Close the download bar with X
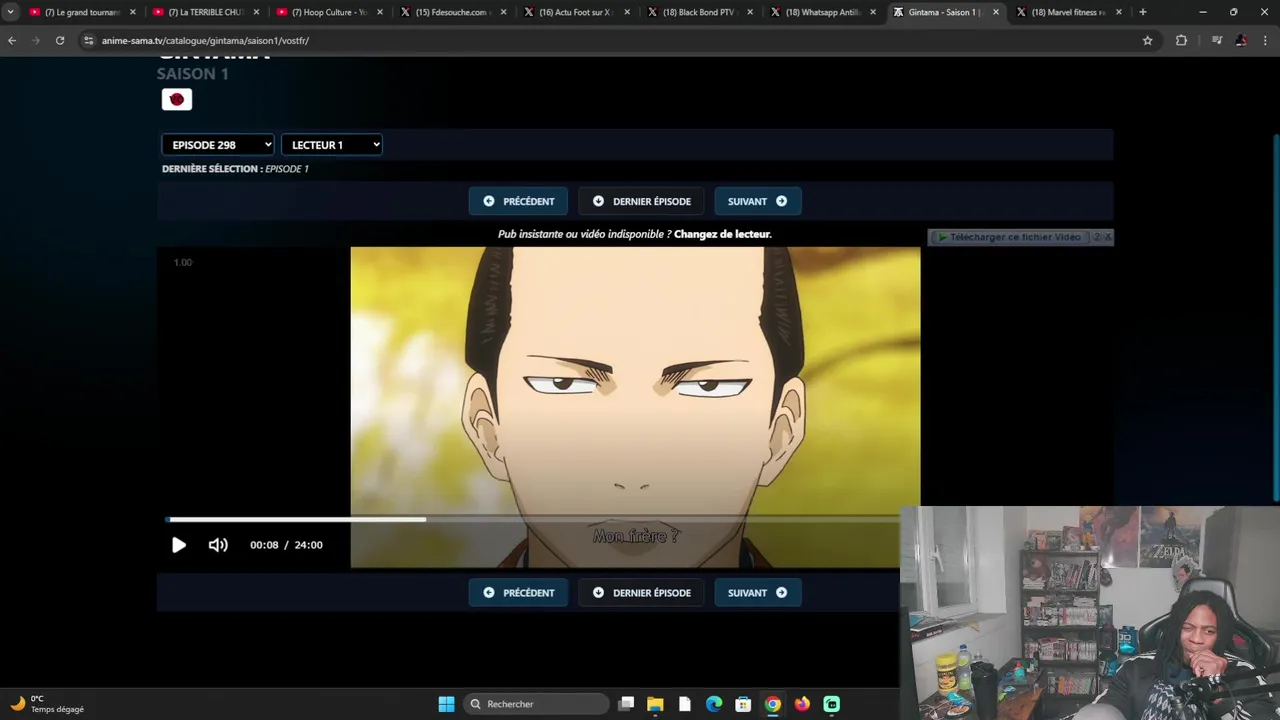This screenshot has height=720, width=1280. [x=1107, y=237]
